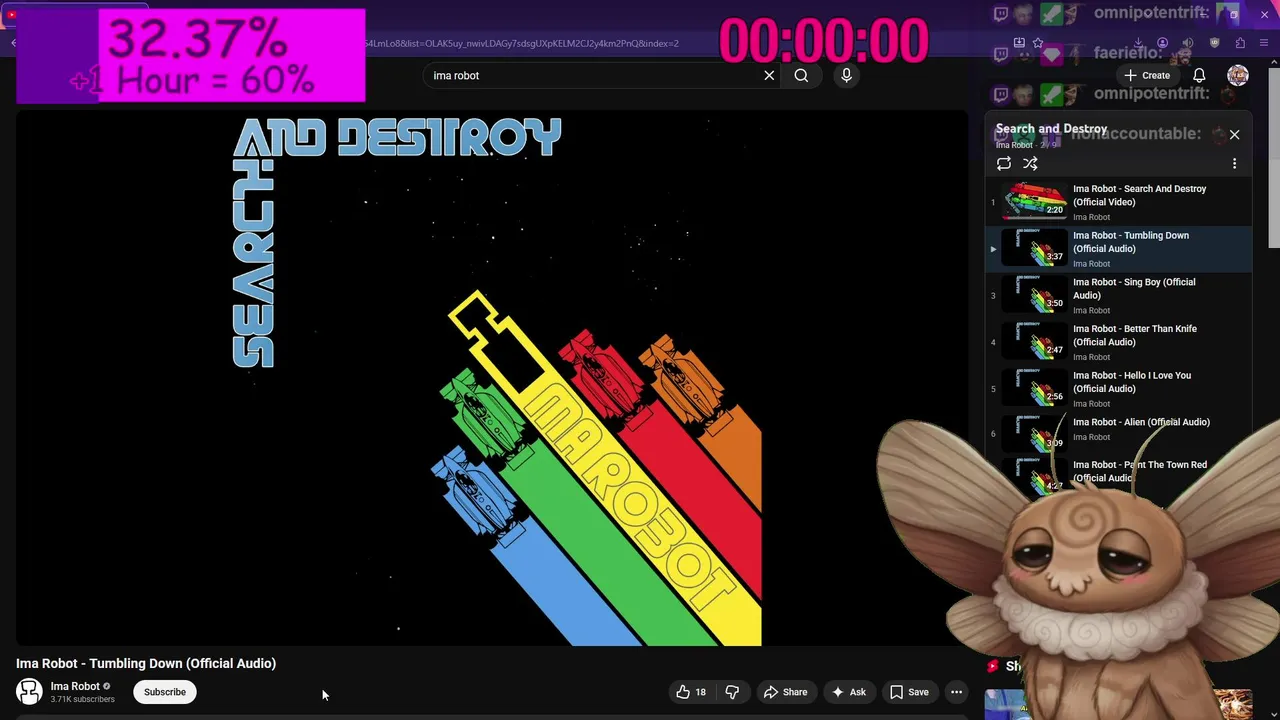Click the browser speaker media icon
This screenshot has width=1280, height=720.
pyautogui.click(x=1187, y=43)
